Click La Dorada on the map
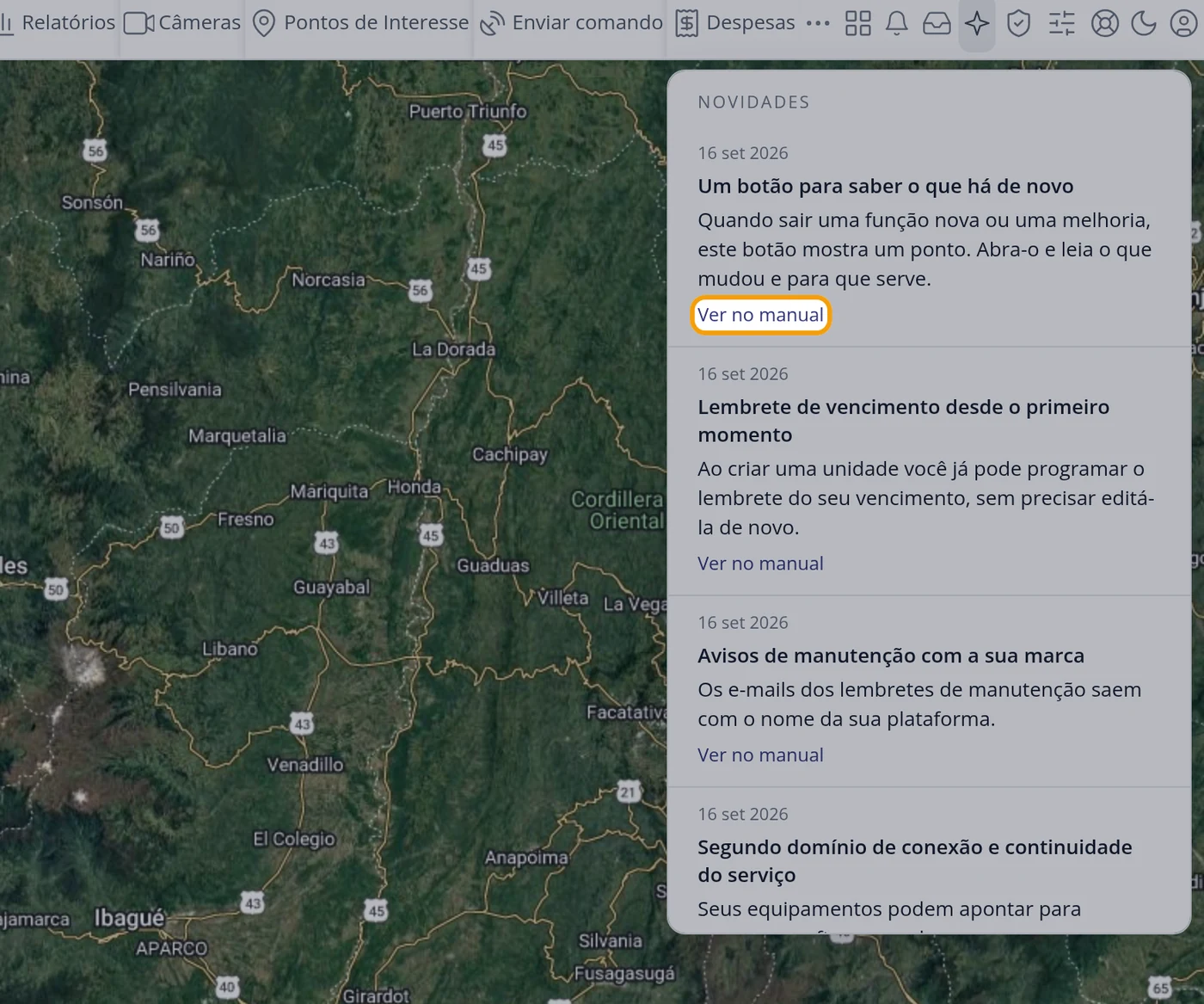The width and height of the screenshot is (1204, 1004). 453,349
